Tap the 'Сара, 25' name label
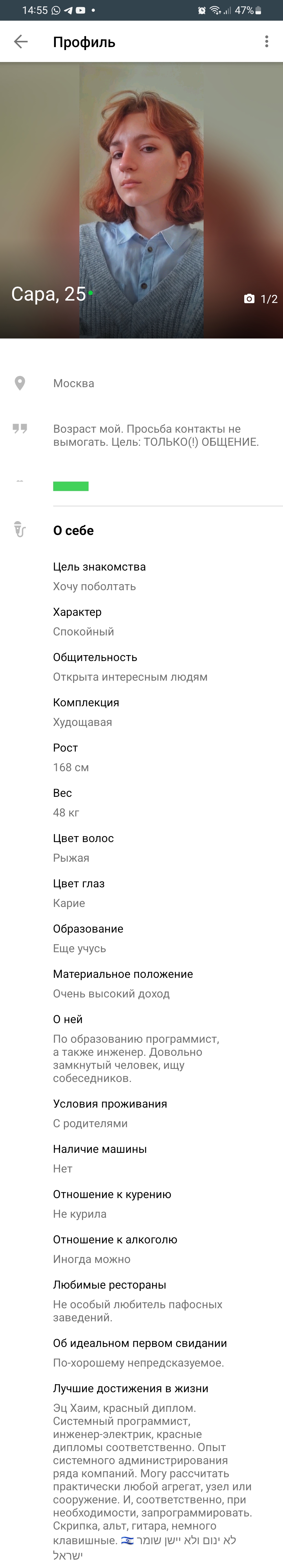 [48, 294]
